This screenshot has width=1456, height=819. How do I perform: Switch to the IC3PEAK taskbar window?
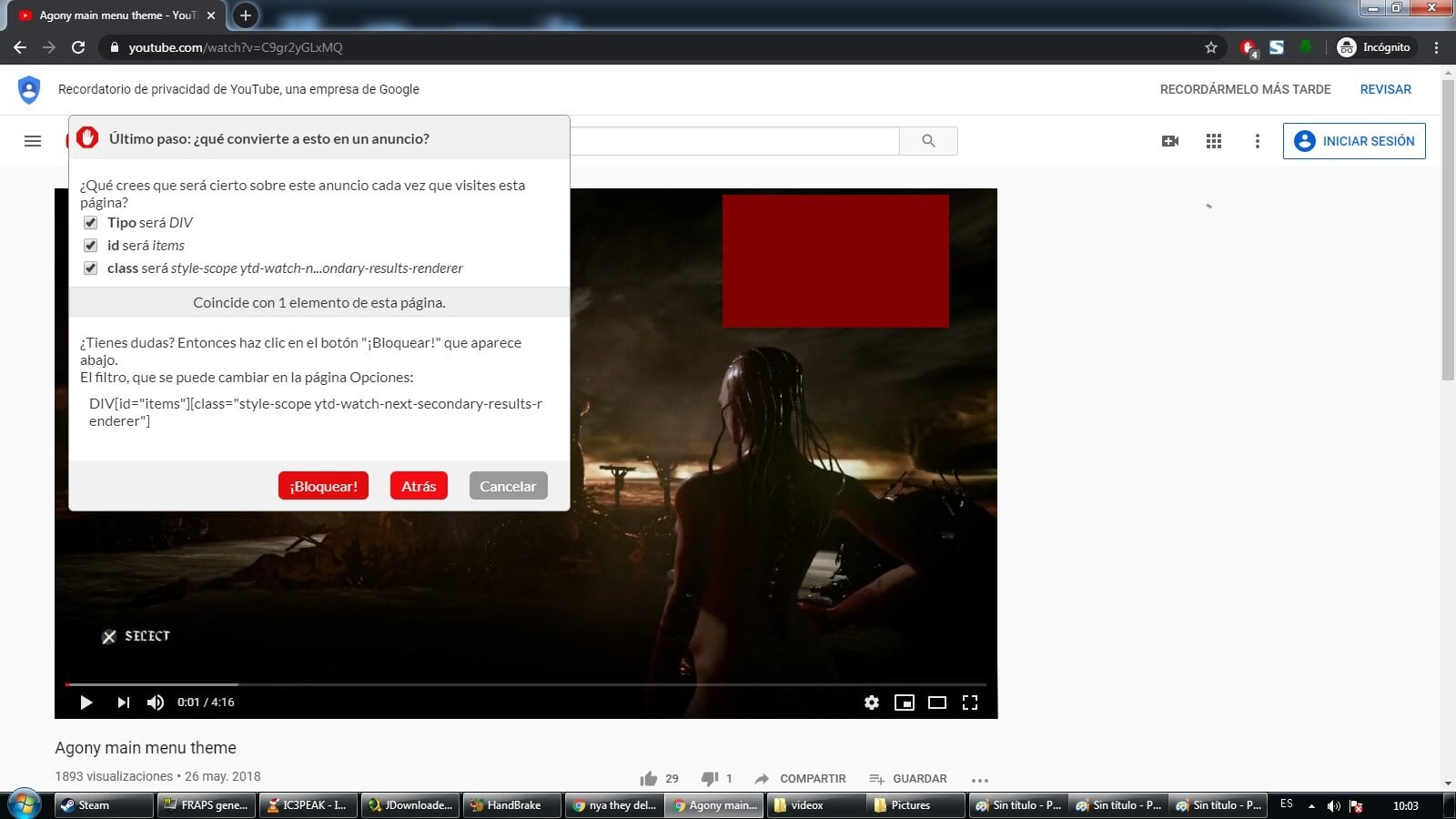[307, 805]
